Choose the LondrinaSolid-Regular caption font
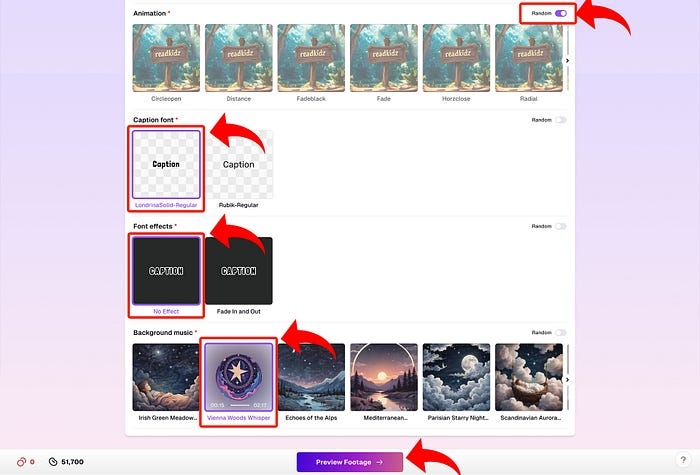 (166, 165)
